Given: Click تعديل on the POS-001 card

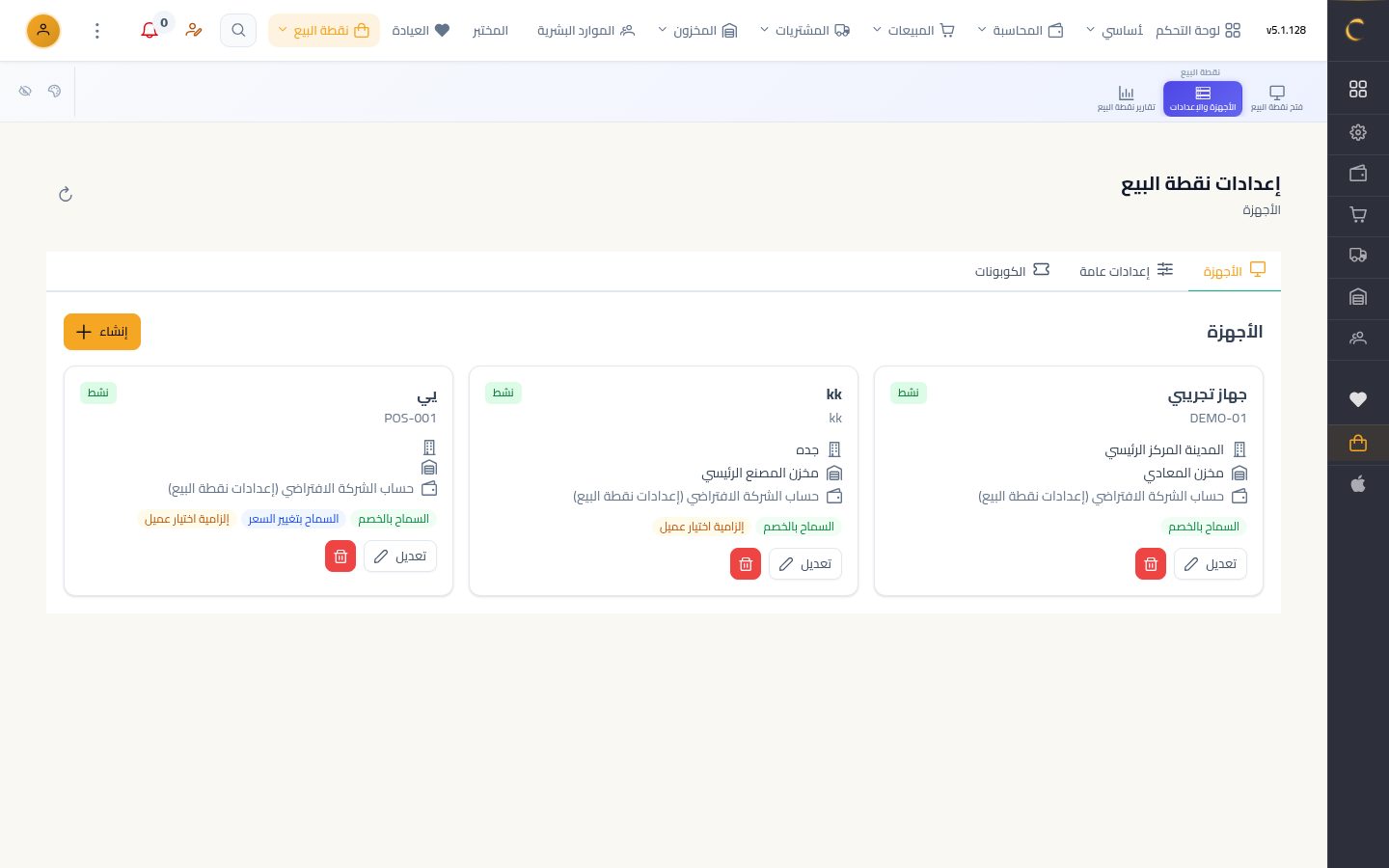Looking at the screenshot, I should click(x=400, y=556).
